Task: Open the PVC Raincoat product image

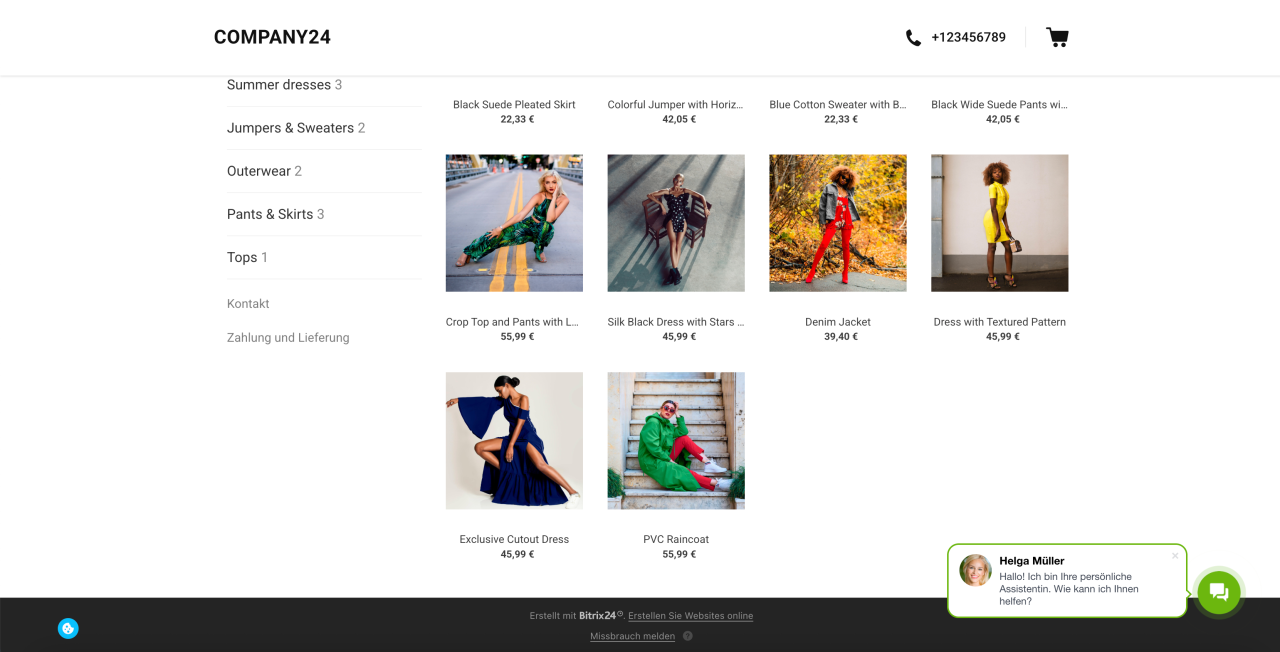Action: [676, 441]
